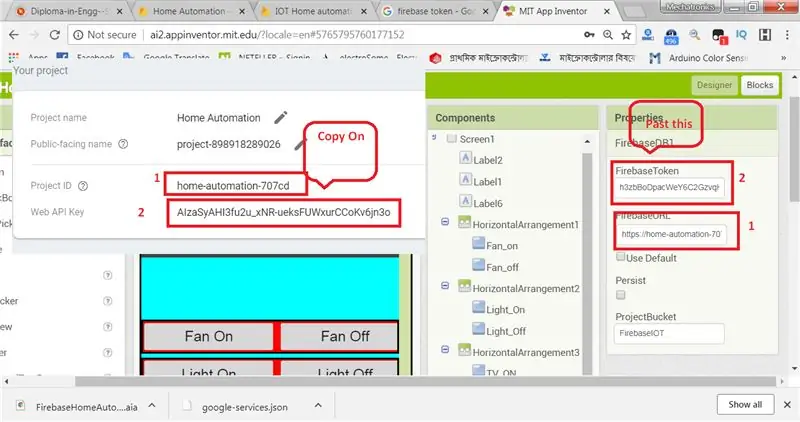This screenshot has width=800, height=422.
Task: Click the ProjectBucket input field
Action: [669, 333]
